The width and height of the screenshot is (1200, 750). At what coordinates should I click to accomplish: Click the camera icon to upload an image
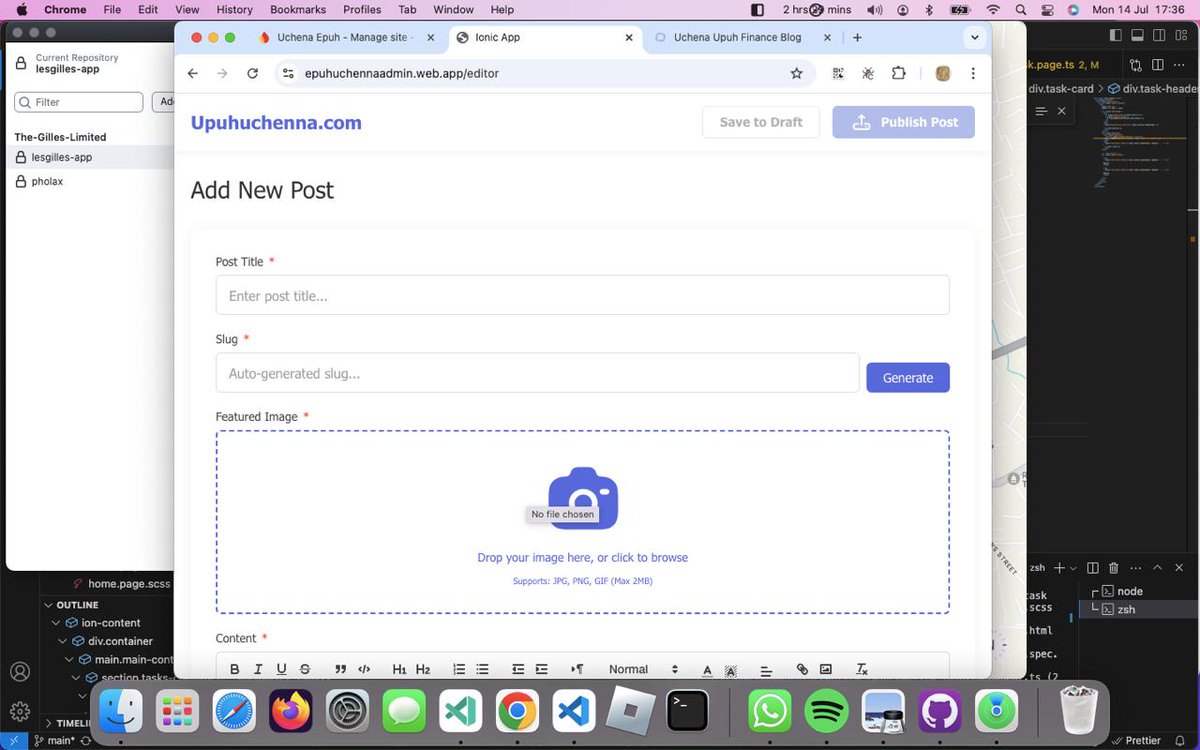(x=583, y=498)
